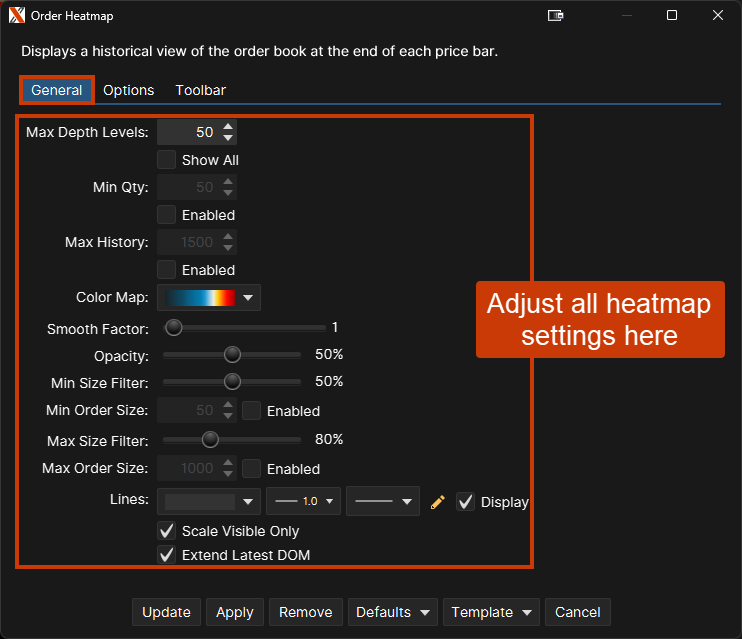742x639 pixels.
Task: Toggle Extend Latest DOM checkbox
Action: 167,555
